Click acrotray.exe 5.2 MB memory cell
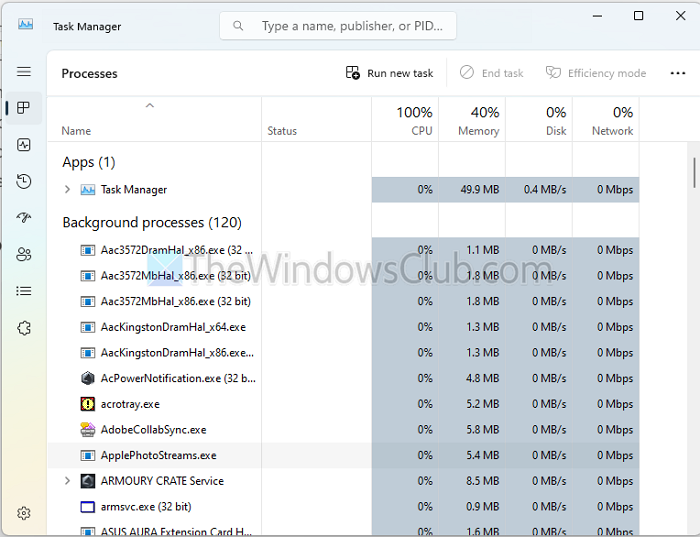This screenshot has width=700, height=537. 472,404
